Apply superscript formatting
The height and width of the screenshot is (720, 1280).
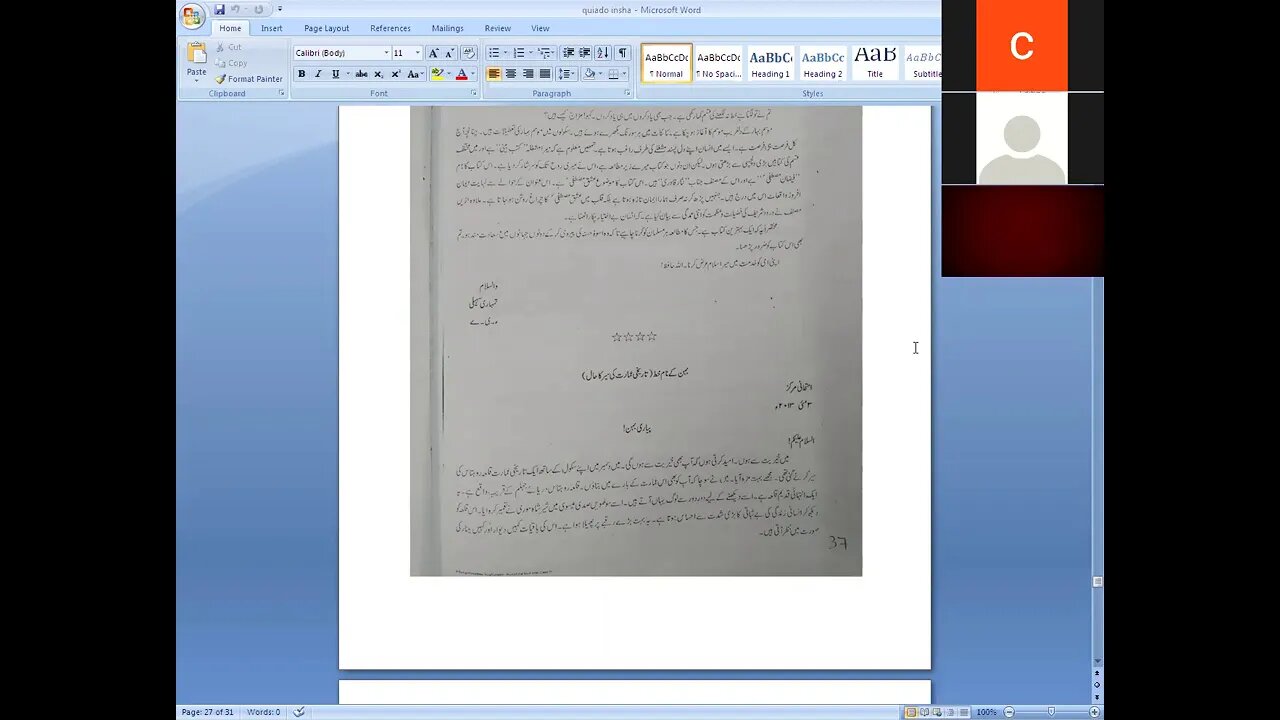click(396, 74)
